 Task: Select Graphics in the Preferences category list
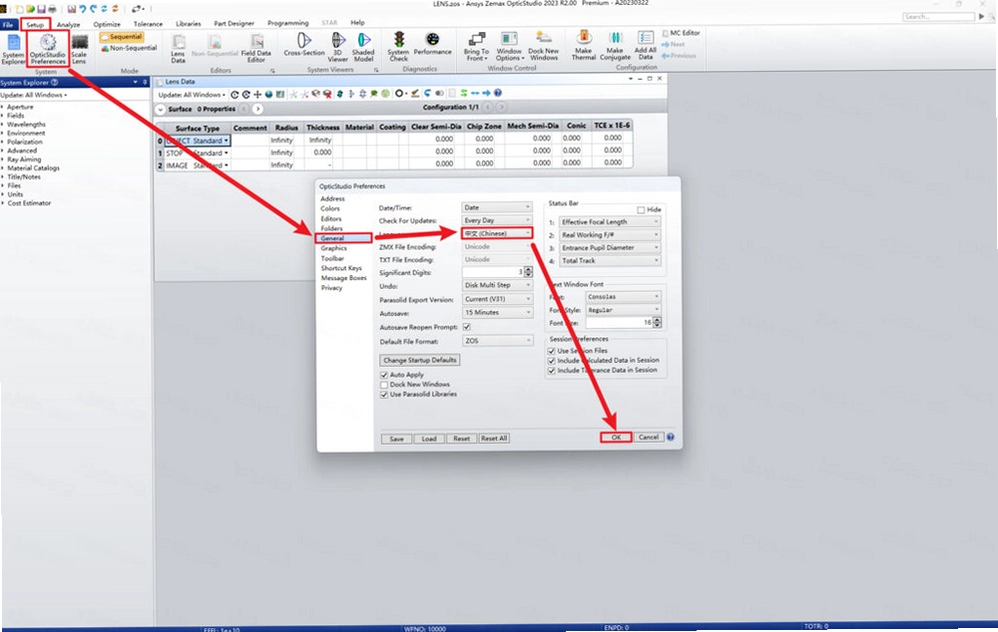coord(334,248)
